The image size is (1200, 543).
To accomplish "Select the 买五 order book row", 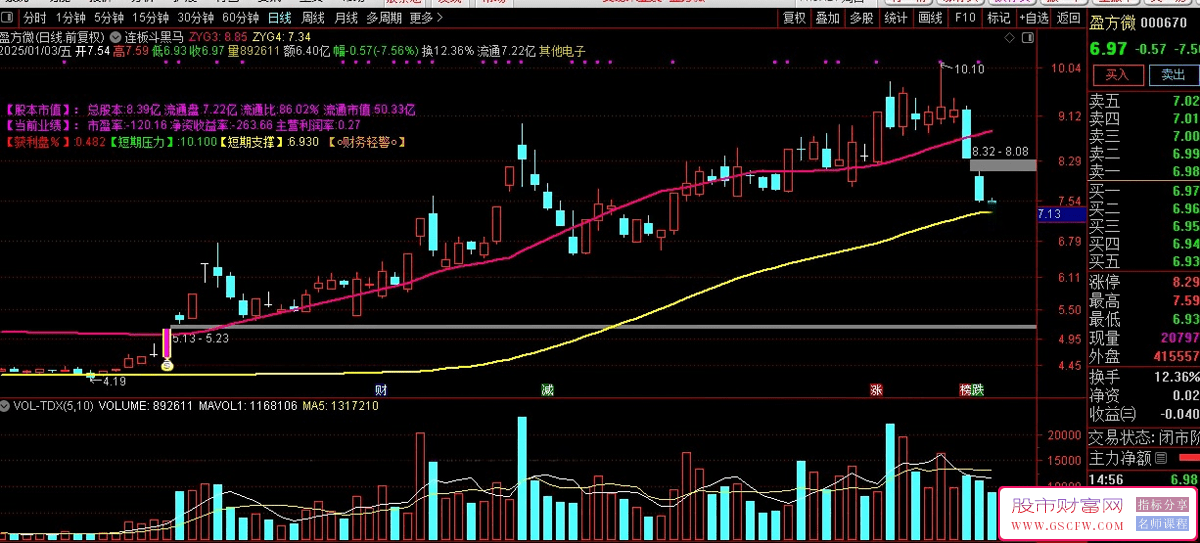I will point(1144,262).
